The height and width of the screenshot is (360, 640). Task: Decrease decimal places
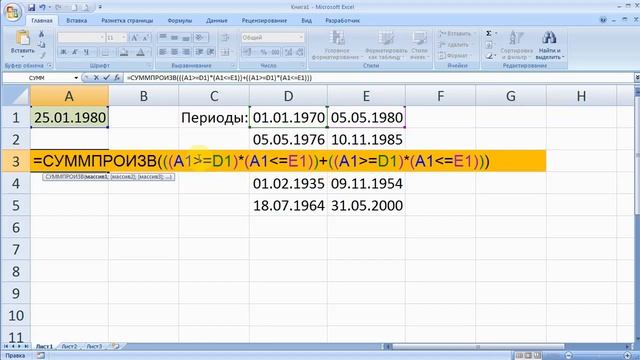(x=300, y=52)
